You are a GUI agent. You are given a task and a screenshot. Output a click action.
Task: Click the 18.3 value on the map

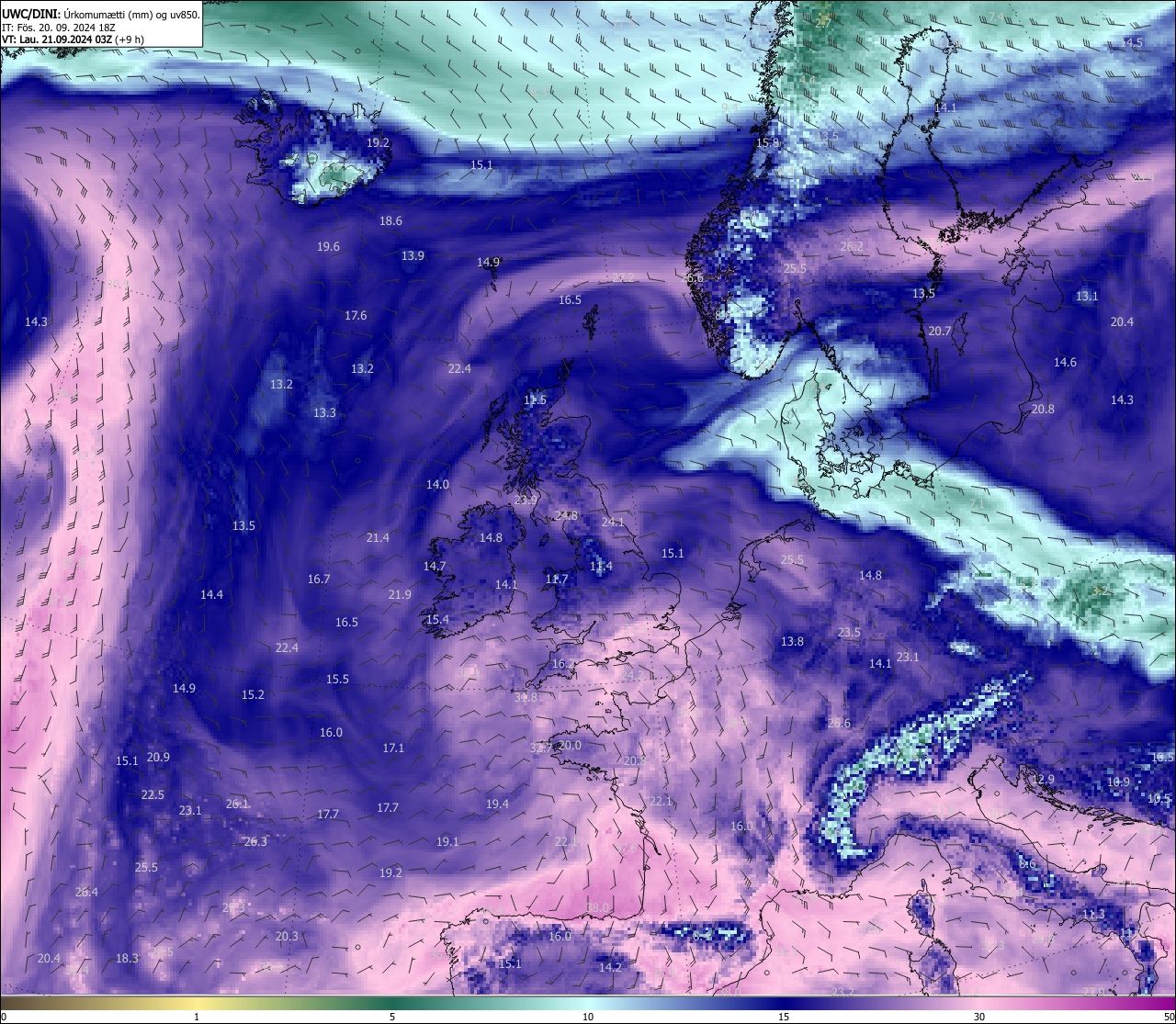127,958
